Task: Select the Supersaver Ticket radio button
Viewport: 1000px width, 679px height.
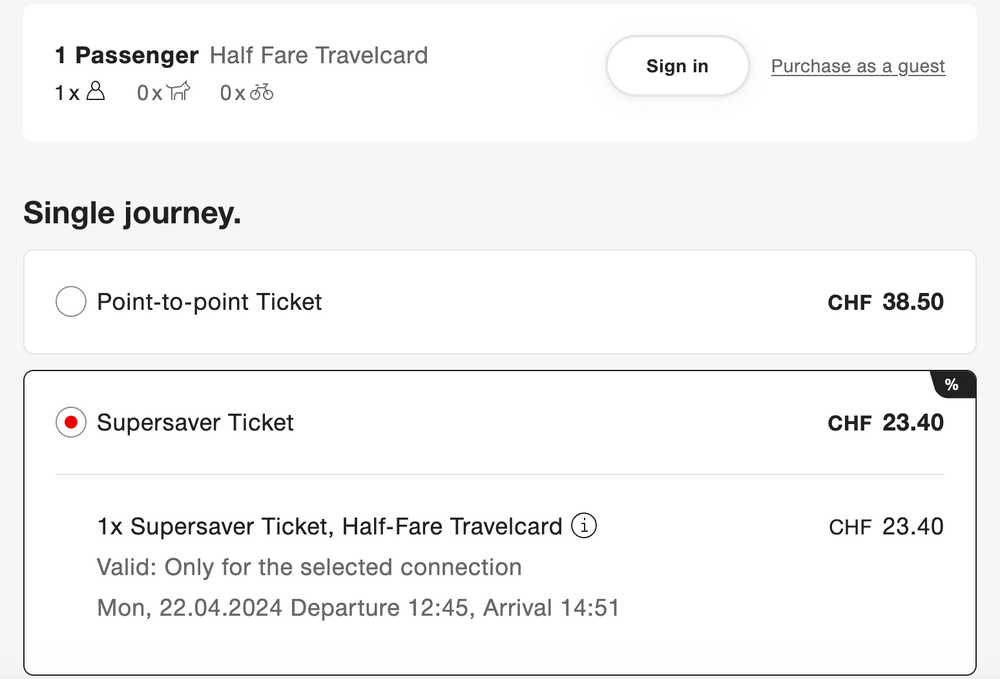Action: click(71, 422)
